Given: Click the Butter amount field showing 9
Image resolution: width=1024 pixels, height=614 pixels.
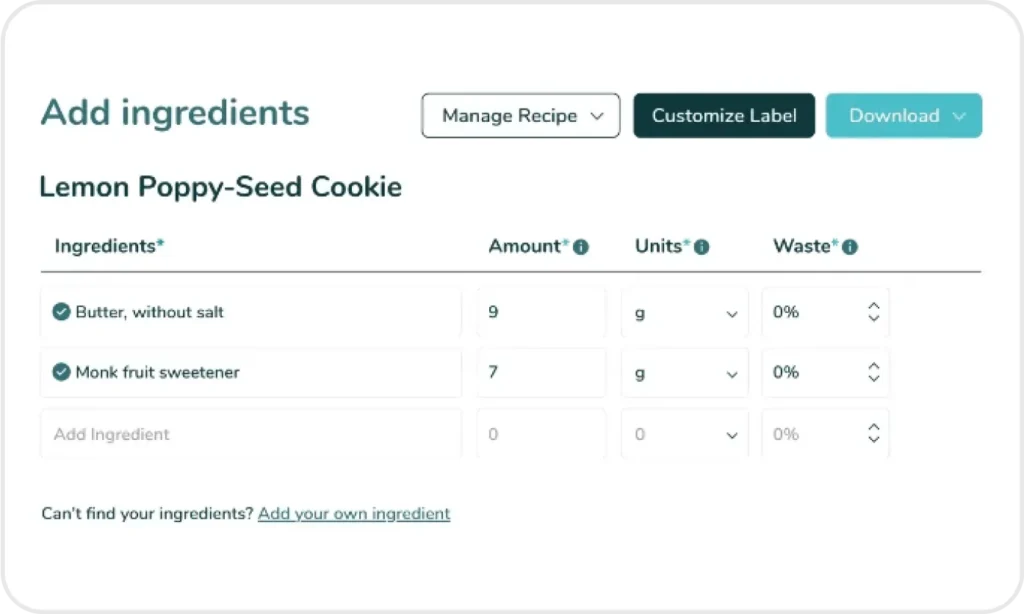Looking at the screenshot, I should 540,312.
